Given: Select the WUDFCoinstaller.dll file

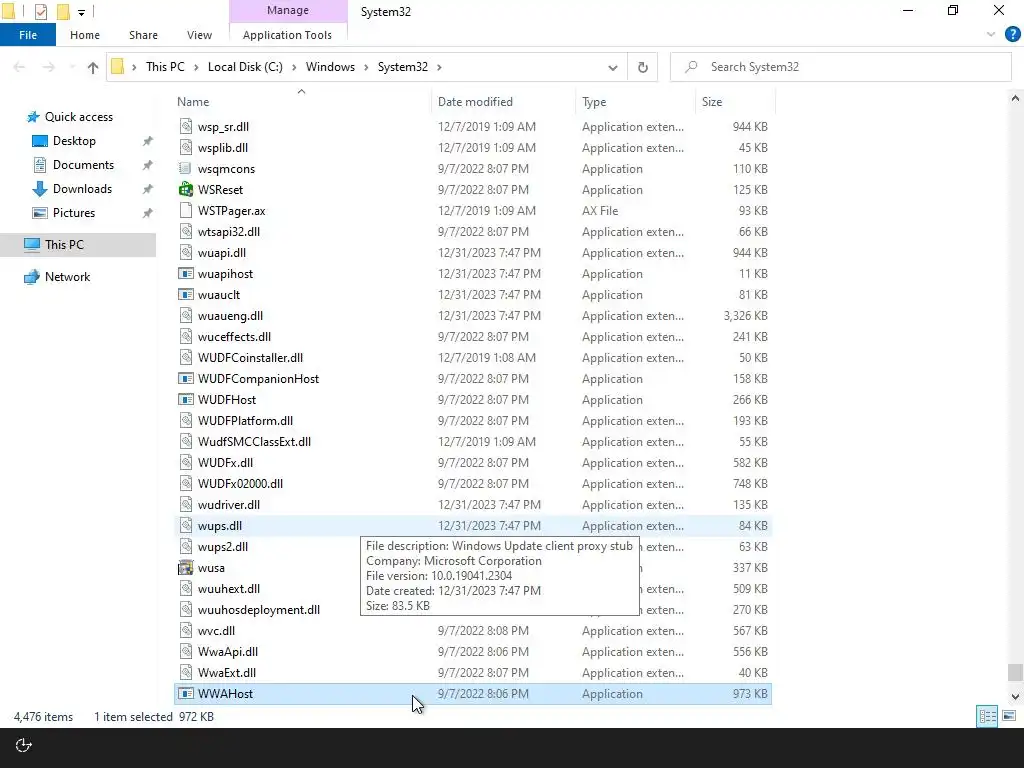Looking at the screenshot, I should [x=250, y=358].
